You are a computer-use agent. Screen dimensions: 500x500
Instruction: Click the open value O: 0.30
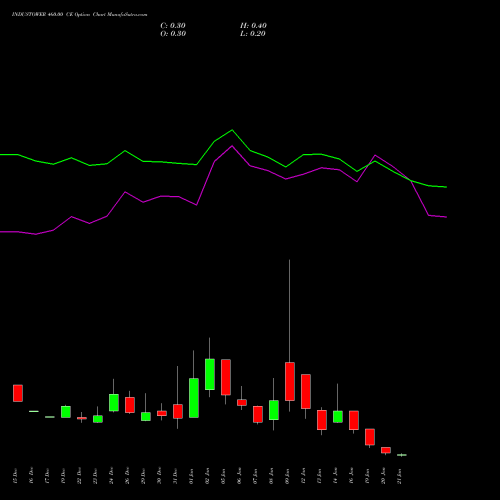(x=173, y=34)
